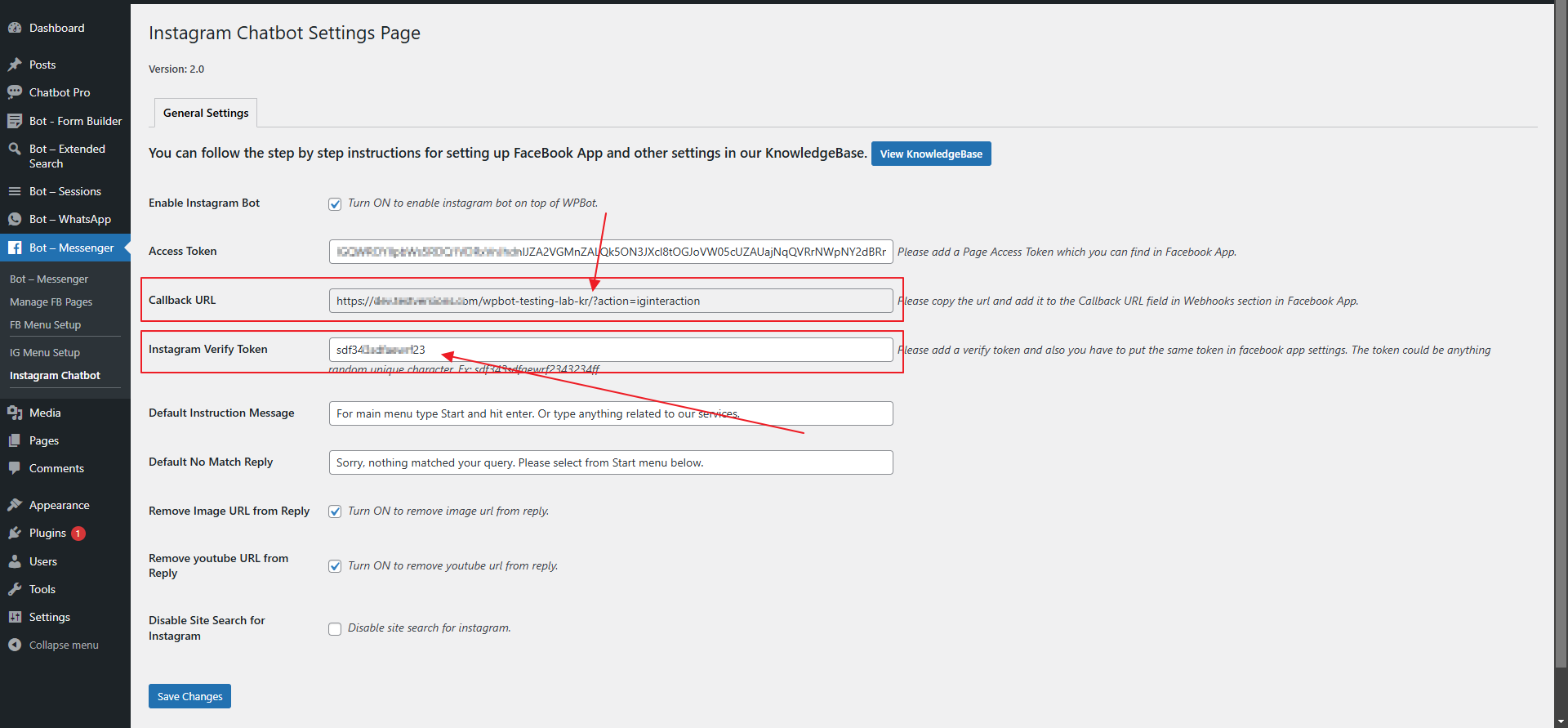
Task: Click the Comments bubble icon
Action: click(15, 468)
